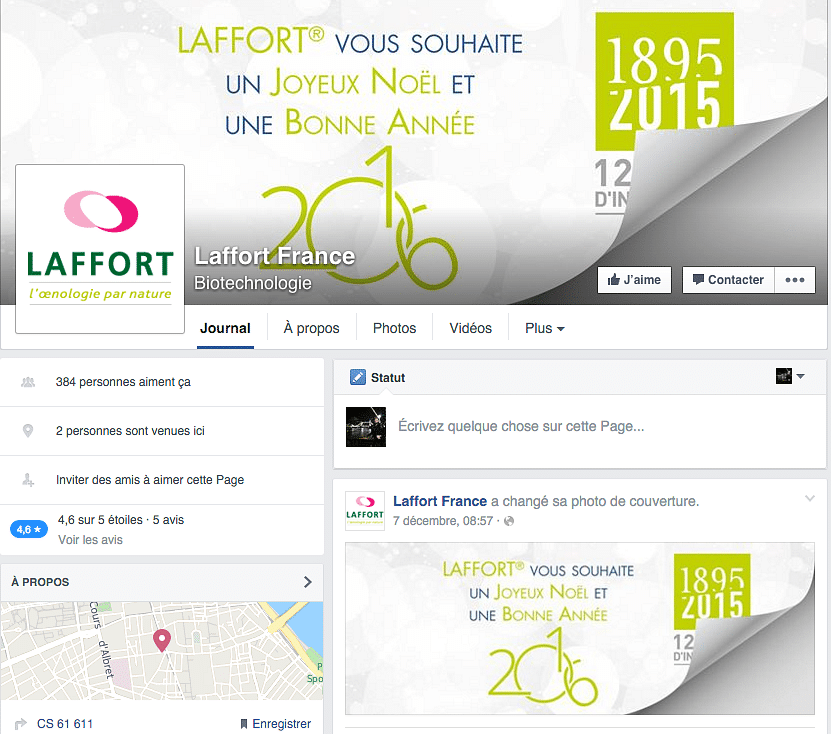The image size is (831, 734).
Task: Click the invite friends person icon
Action: point(28,480)
